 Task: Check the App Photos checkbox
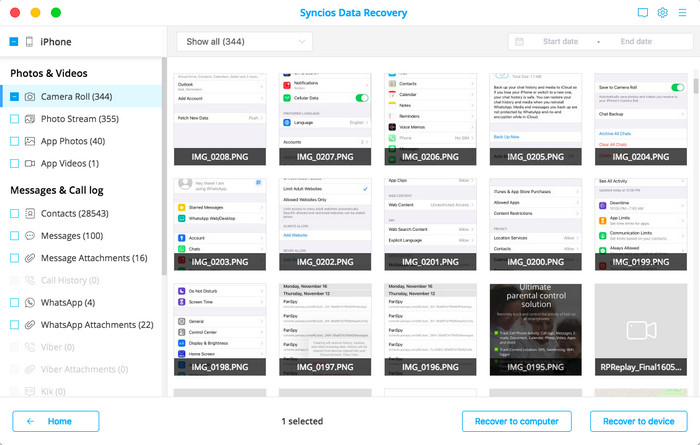point(14,141)
